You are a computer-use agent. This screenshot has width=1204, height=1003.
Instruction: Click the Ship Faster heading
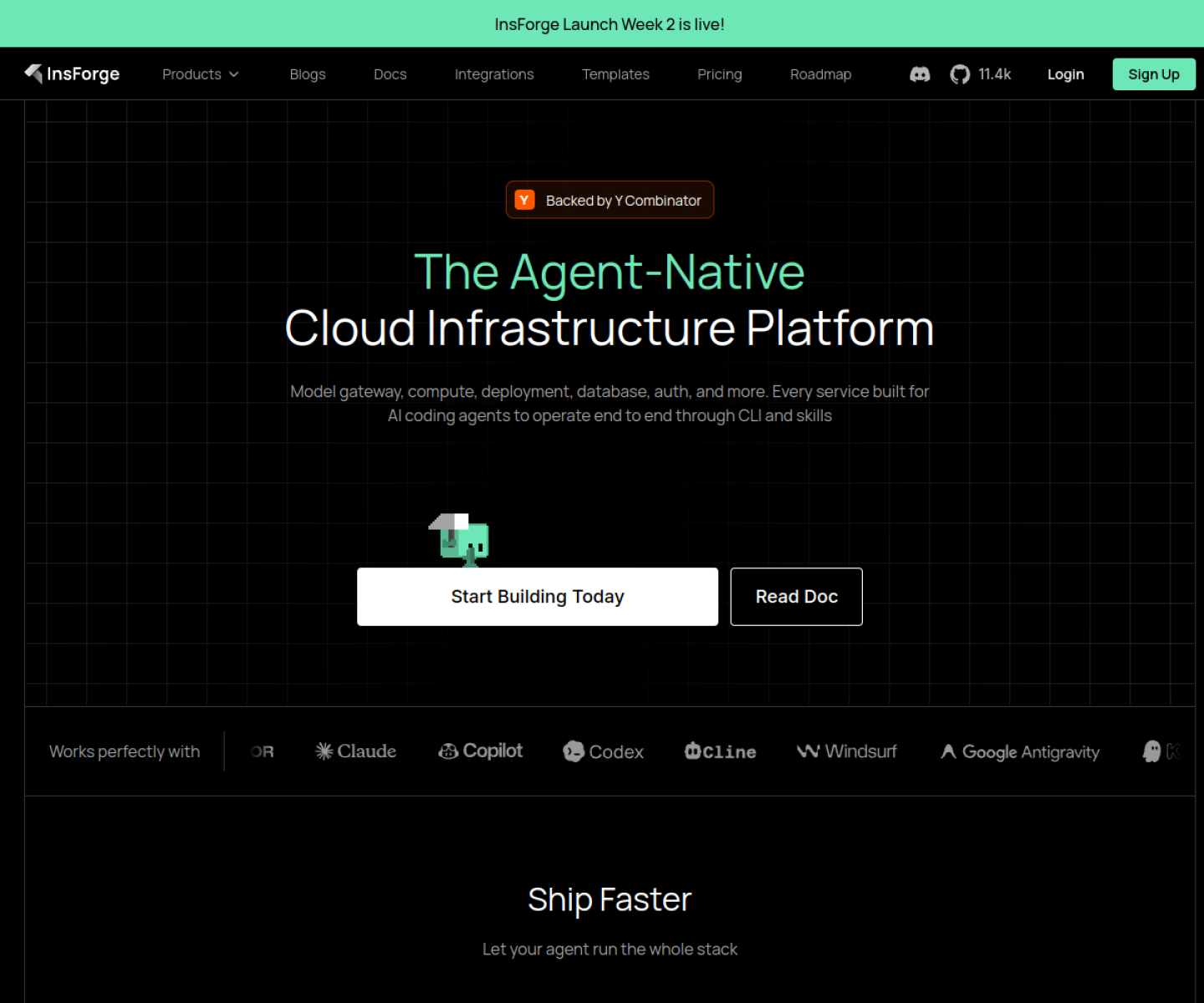610,900
